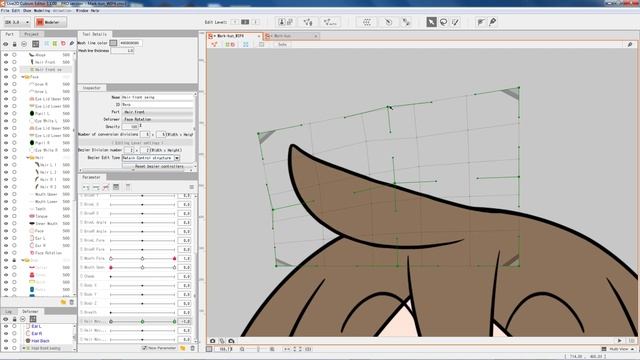Click the green grid icon in Part panel header
Screen dimensions: 640x360
pos(55,43)
